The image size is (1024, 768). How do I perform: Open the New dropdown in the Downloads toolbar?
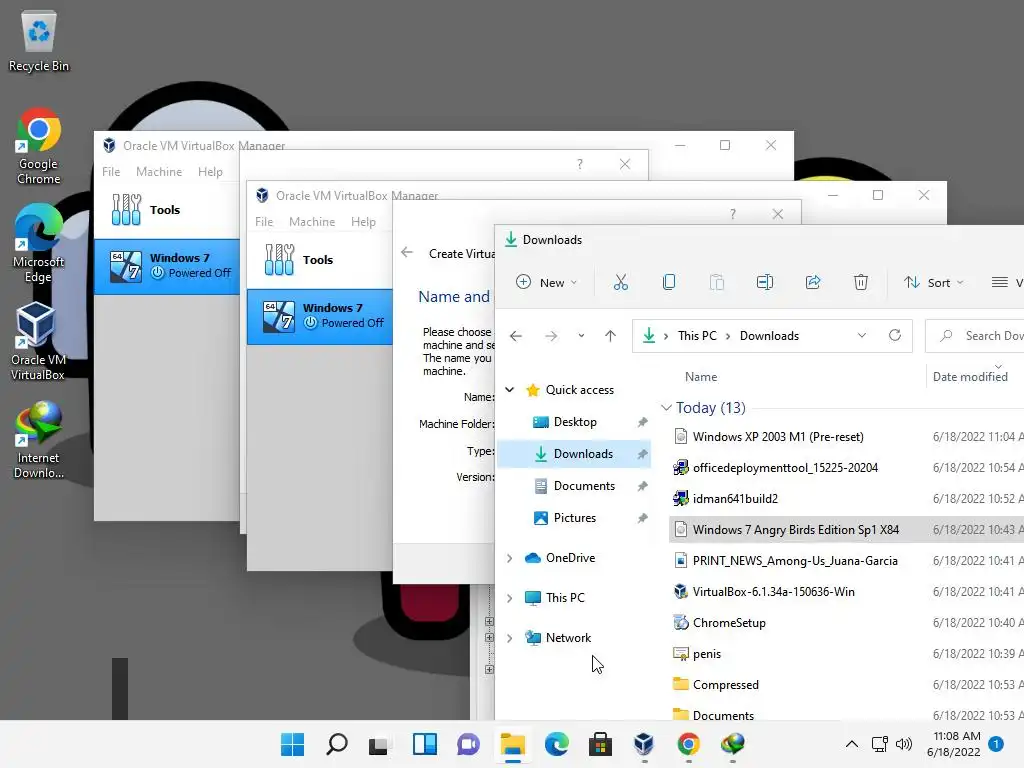point(547,282)
